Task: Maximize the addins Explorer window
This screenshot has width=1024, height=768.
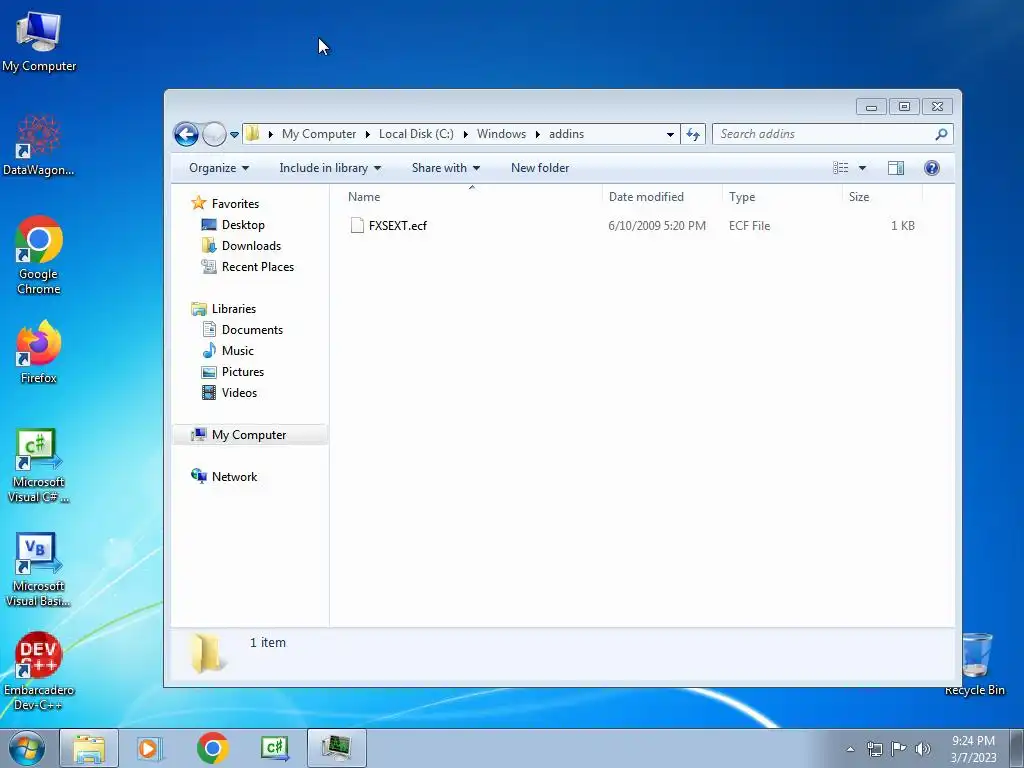Action: pos(904,106)
